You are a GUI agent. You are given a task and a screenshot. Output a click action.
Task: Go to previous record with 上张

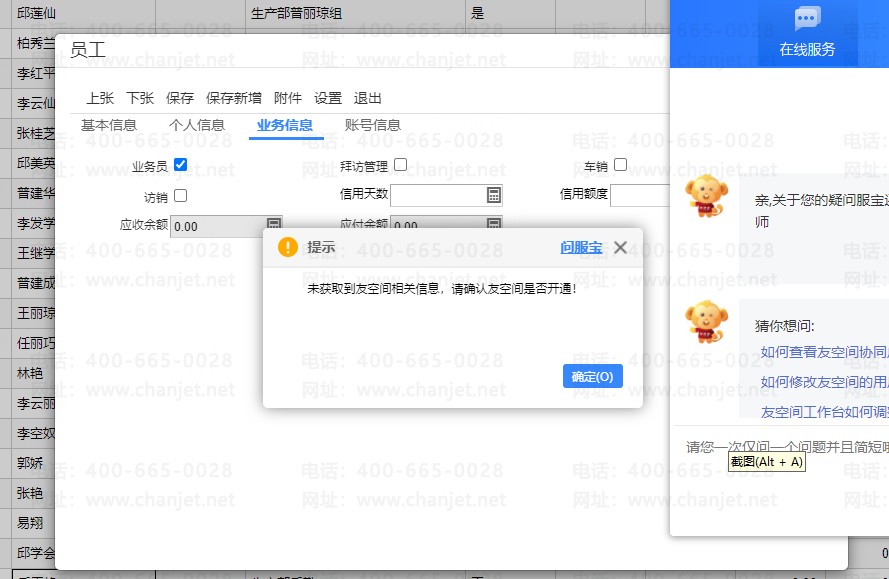(100, 98)
